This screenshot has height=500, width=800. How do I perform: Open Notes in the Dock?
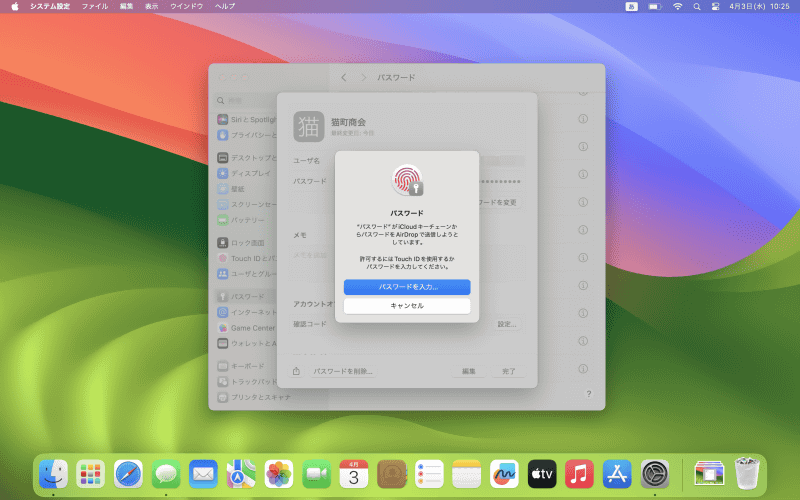[466, 474]
